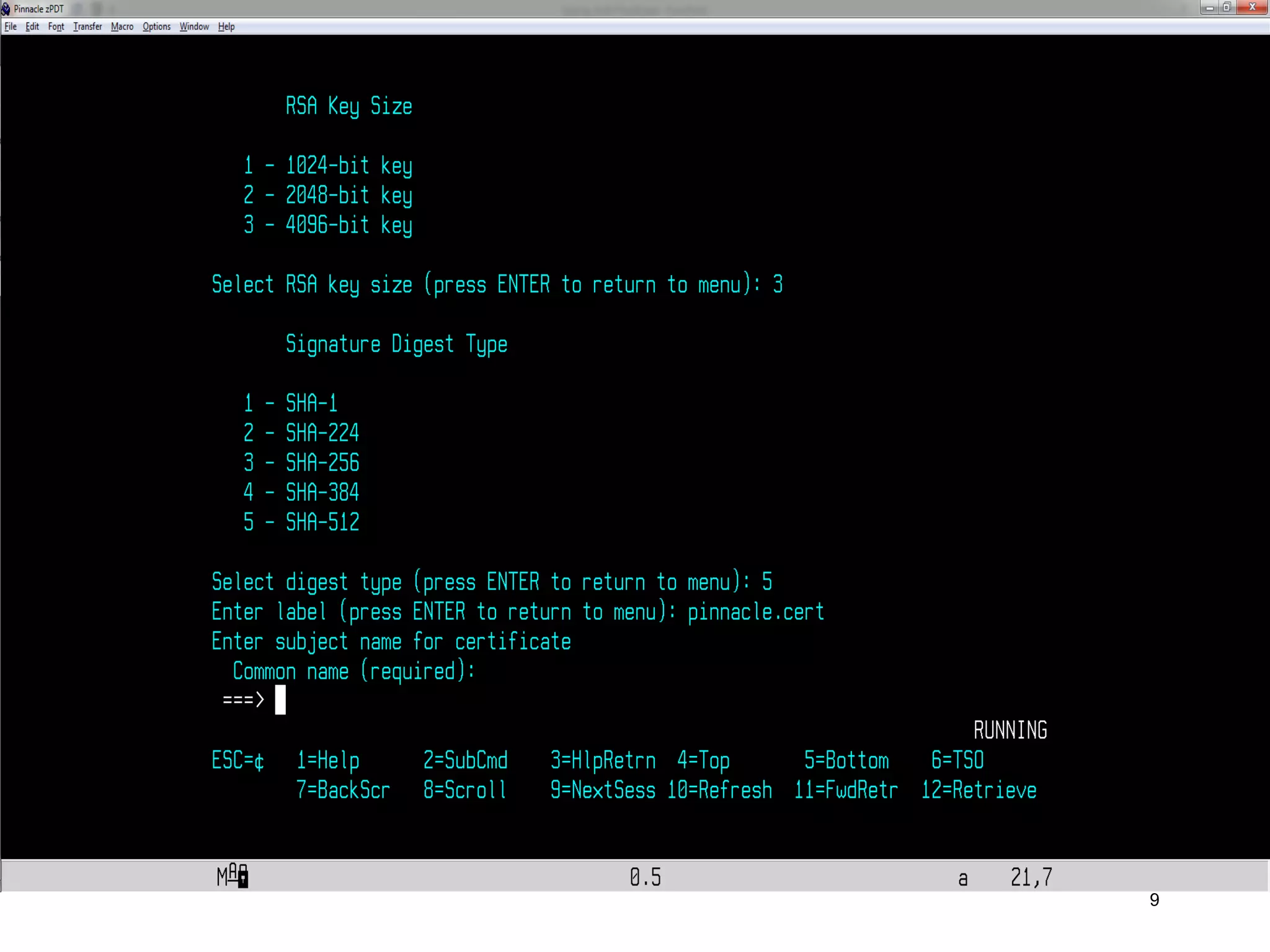Click the 'Common name (required):' line

pos(353,672)
